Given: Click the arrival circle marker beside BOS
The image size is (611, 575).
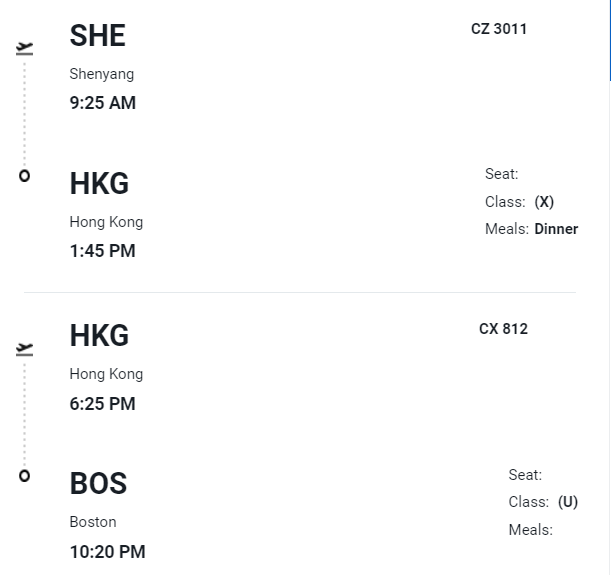Looking at the screenshot, I should pyautogui.click(x=24, y=475).
